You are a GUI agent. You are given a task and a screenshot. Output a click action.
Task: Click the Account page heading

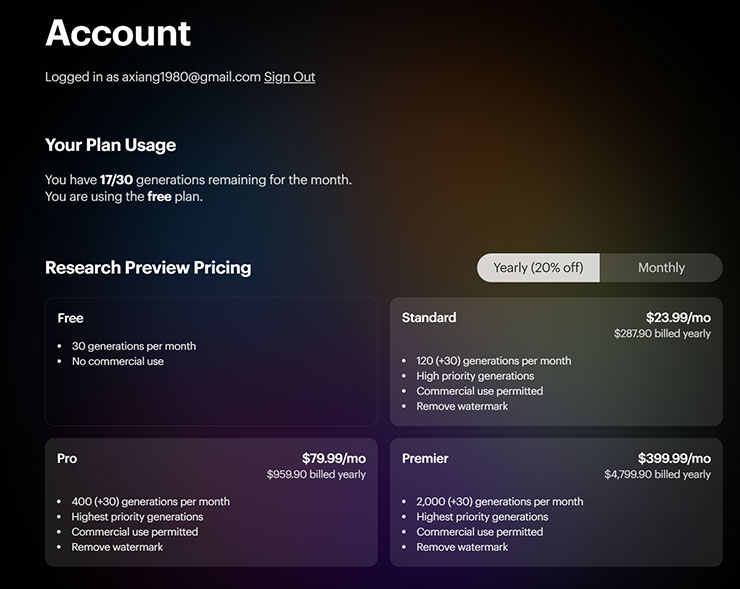(118, 33)
